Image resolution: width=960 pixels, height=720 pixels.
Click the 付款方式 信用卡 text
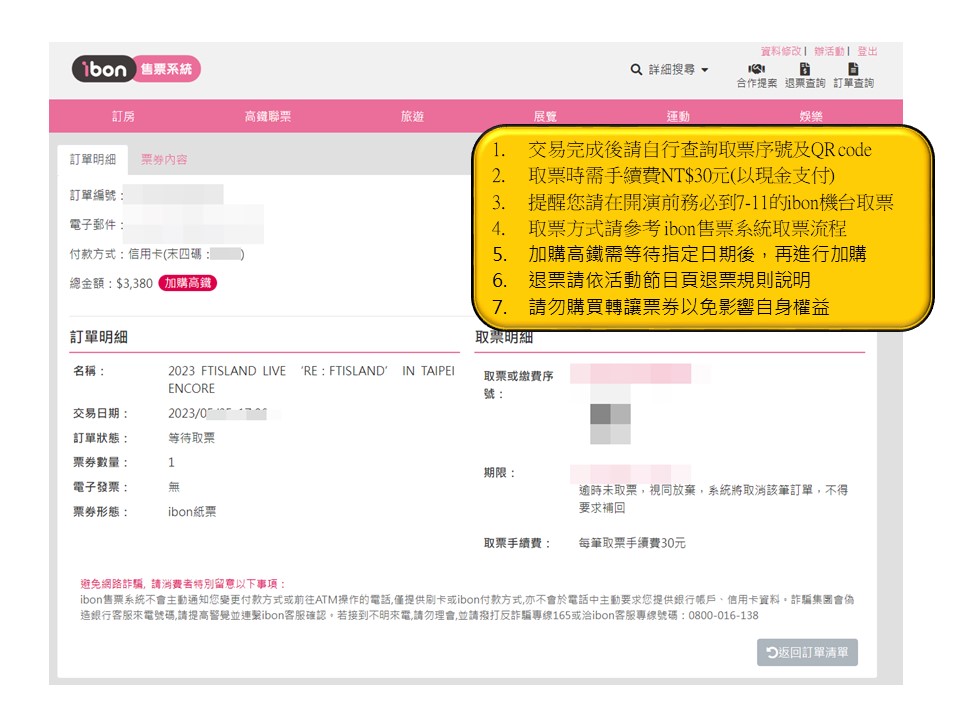157,254
